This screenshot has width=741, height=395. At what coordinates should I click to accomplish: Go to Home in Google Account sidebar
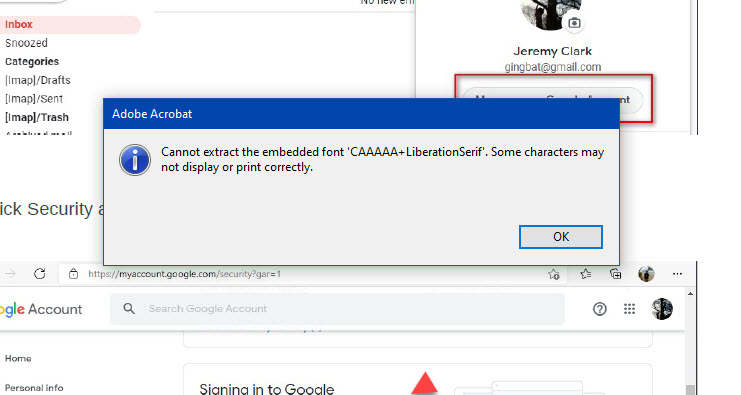point(18,358)
